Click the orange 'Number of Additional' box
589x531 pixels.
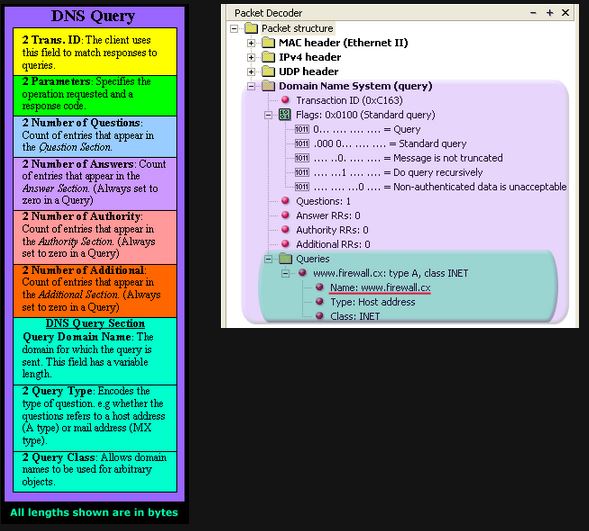click(x=95, y=291)
